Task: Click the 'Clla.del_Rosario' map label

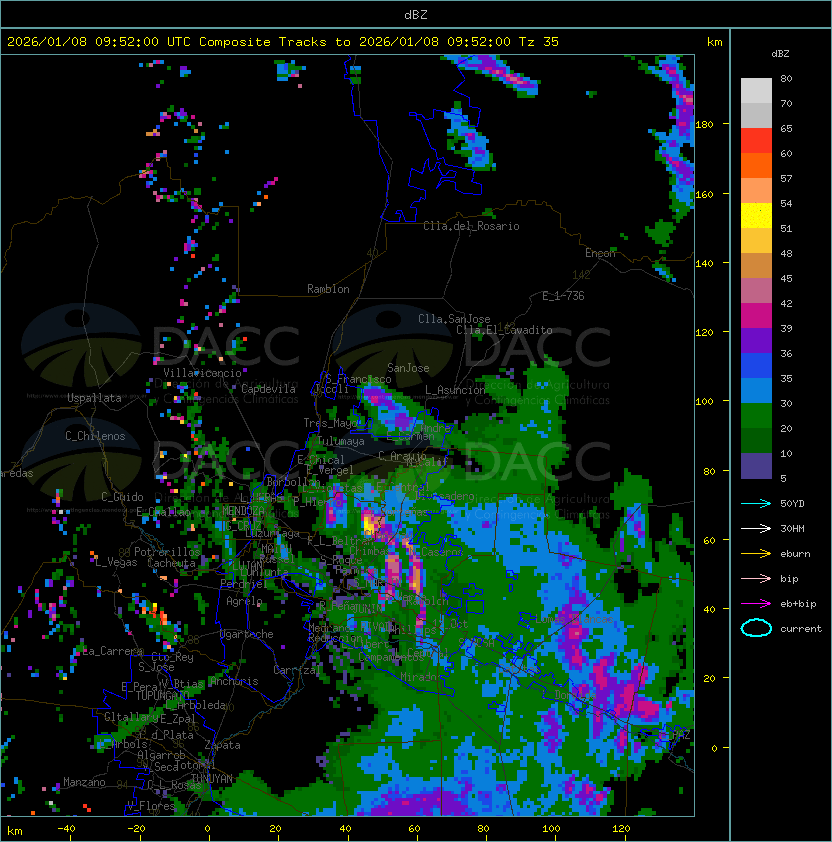Action: [471, 226]
